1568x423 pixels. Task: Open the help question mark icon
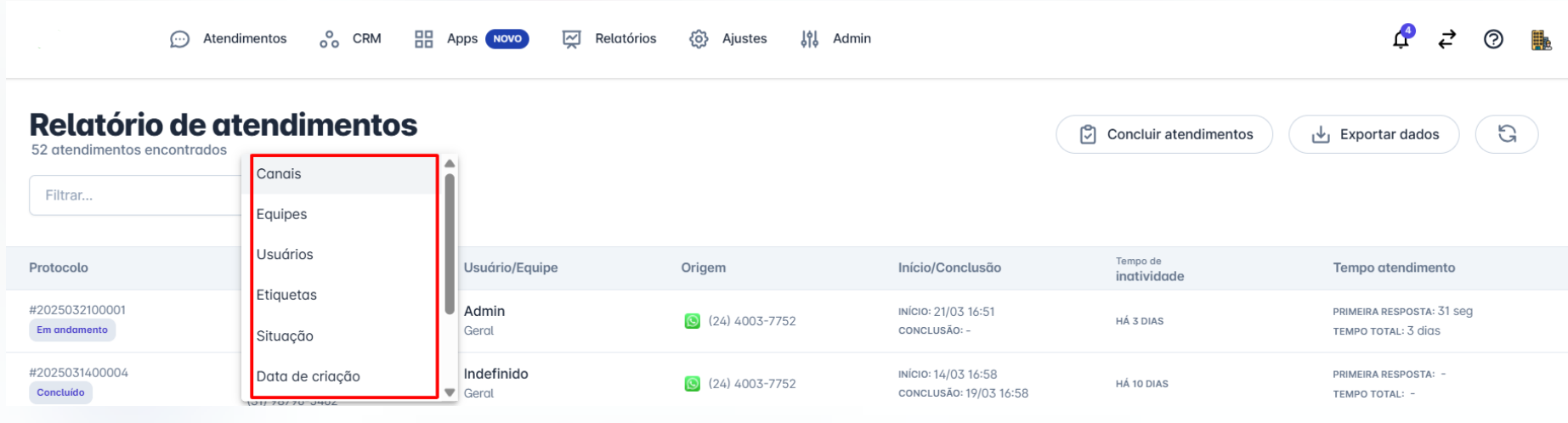(x=1493, y=39)
